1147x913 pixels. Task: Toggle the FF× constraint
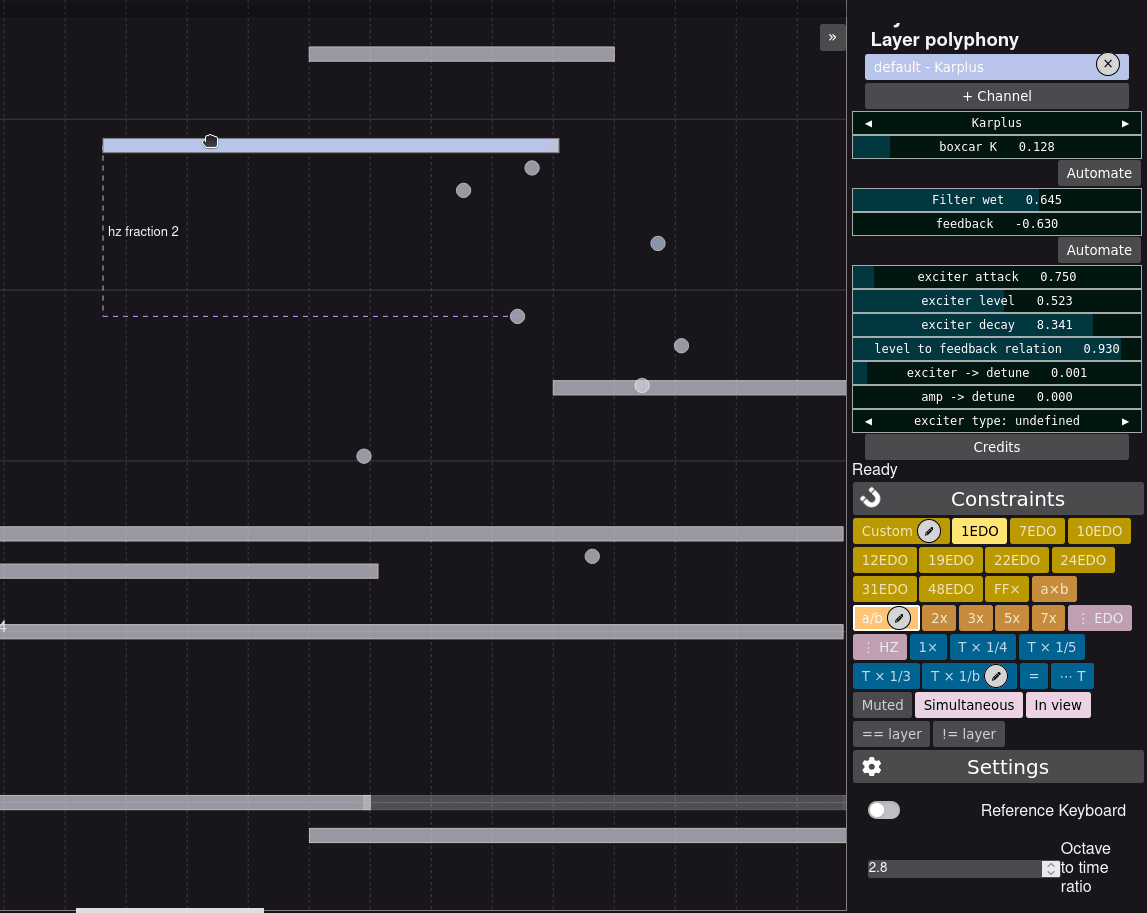pos(1007,589)
